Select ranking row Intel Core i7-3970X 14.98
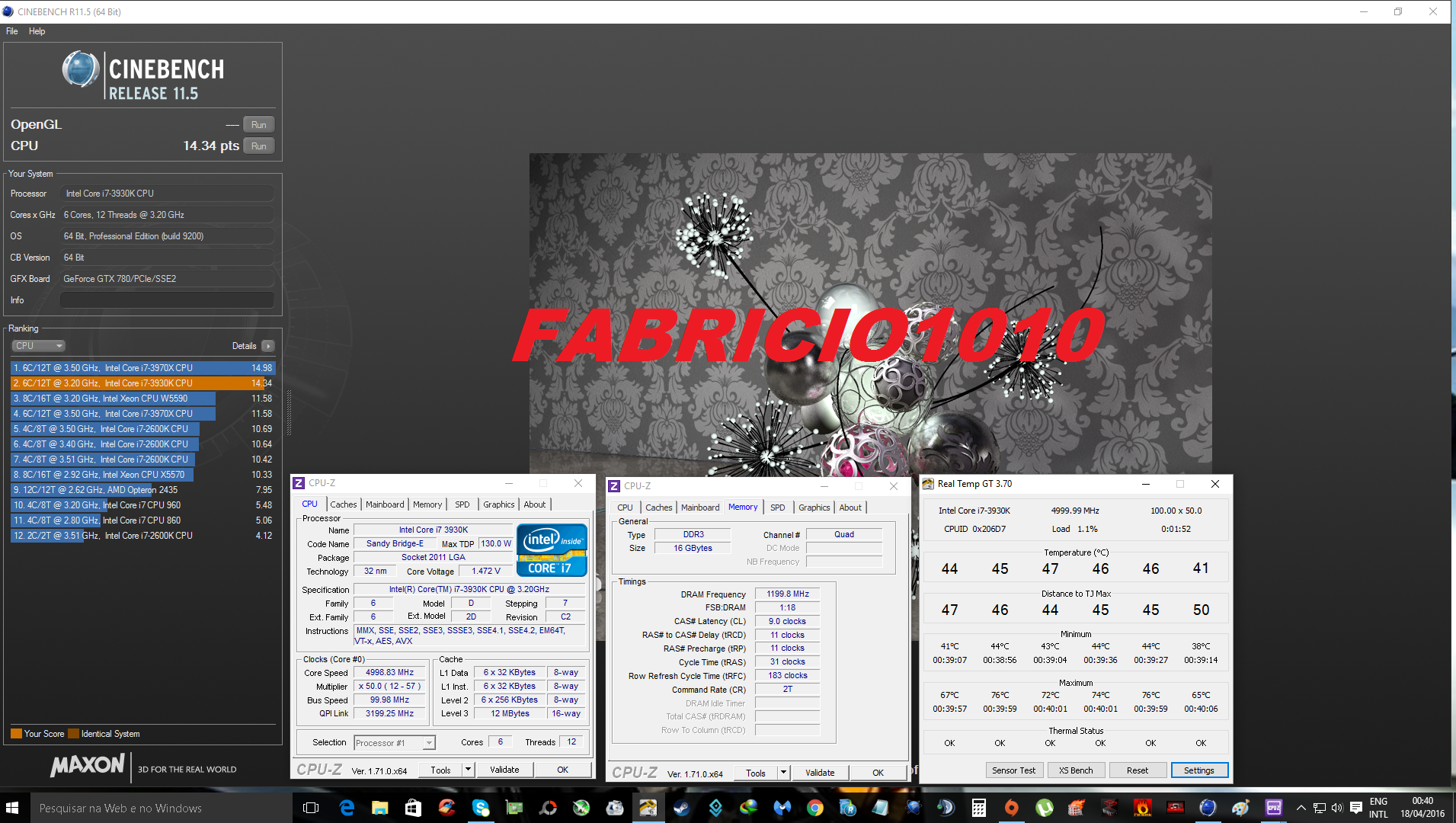 (x=142, y=368)
